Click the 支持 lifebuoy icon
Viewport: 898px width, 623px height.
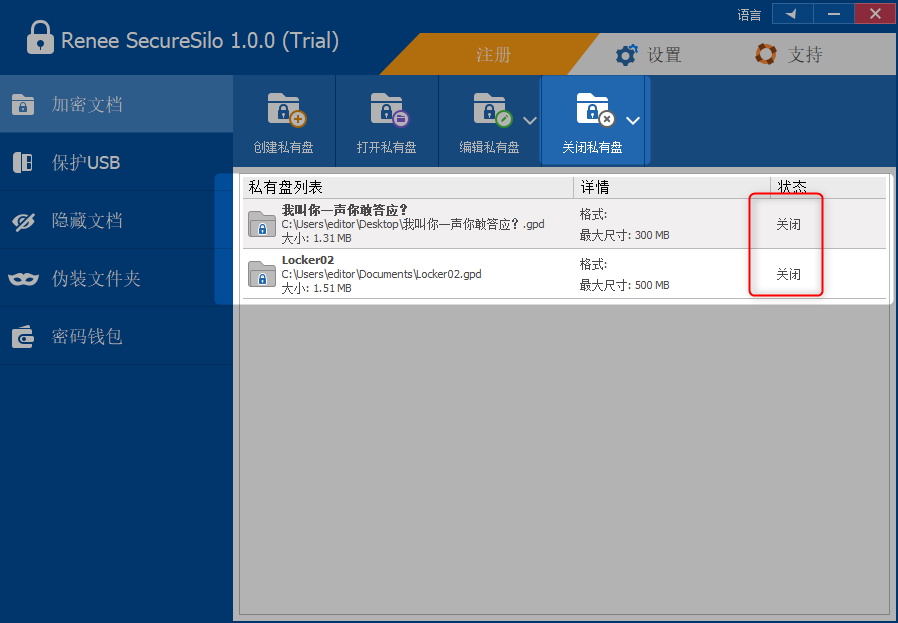766,55
